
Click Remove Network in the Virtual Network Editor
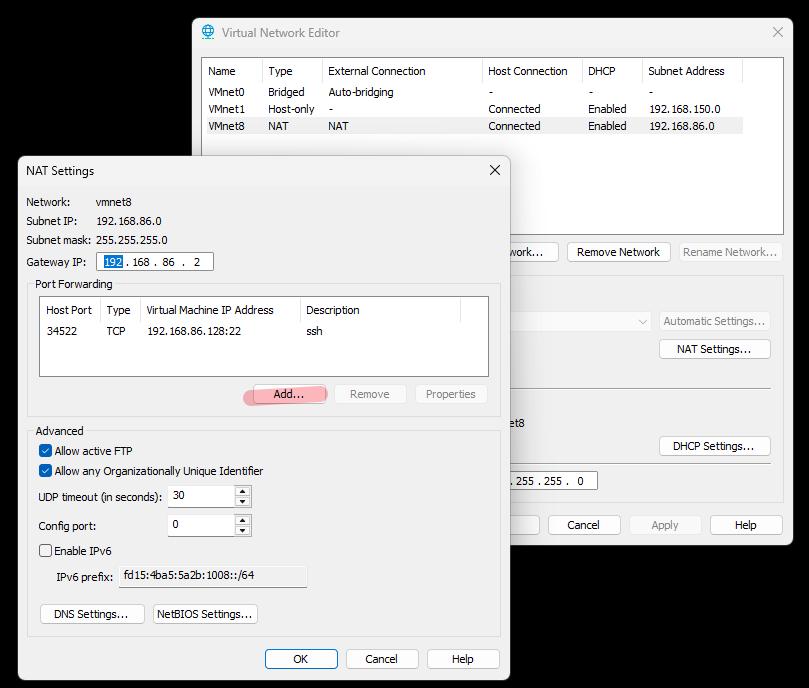click(x=618, y=252)
